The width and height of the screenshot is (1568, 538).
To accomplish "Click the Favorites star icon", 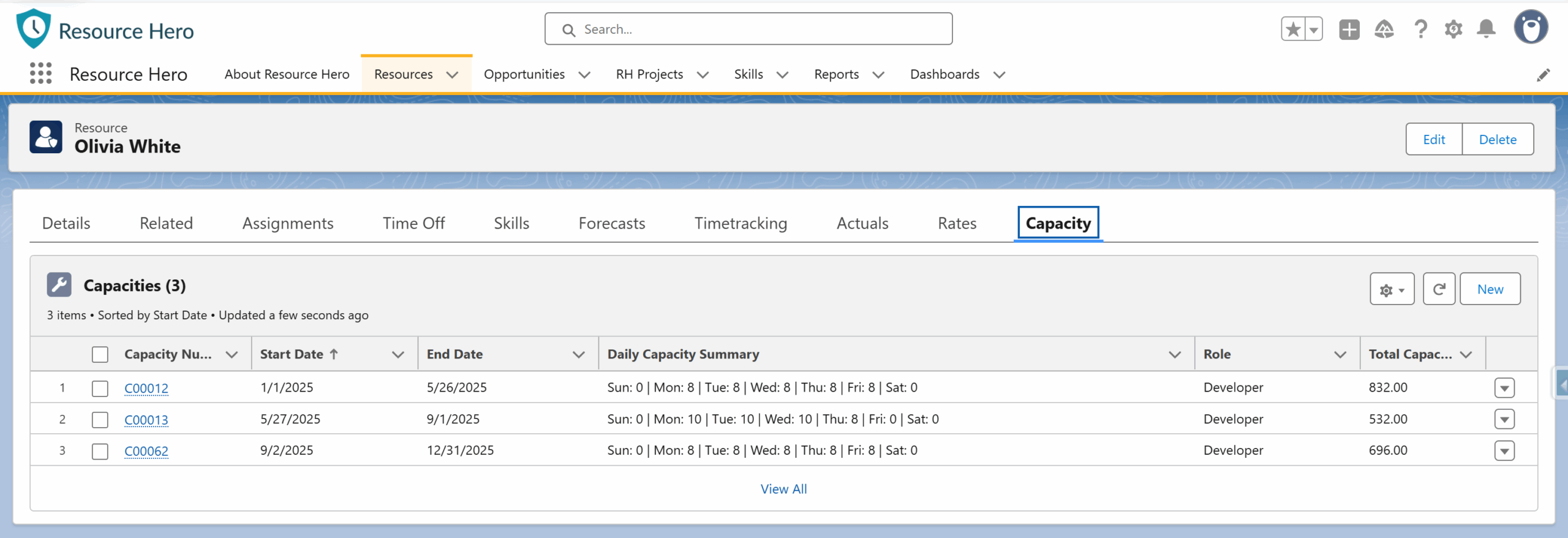I will 1293,29.
